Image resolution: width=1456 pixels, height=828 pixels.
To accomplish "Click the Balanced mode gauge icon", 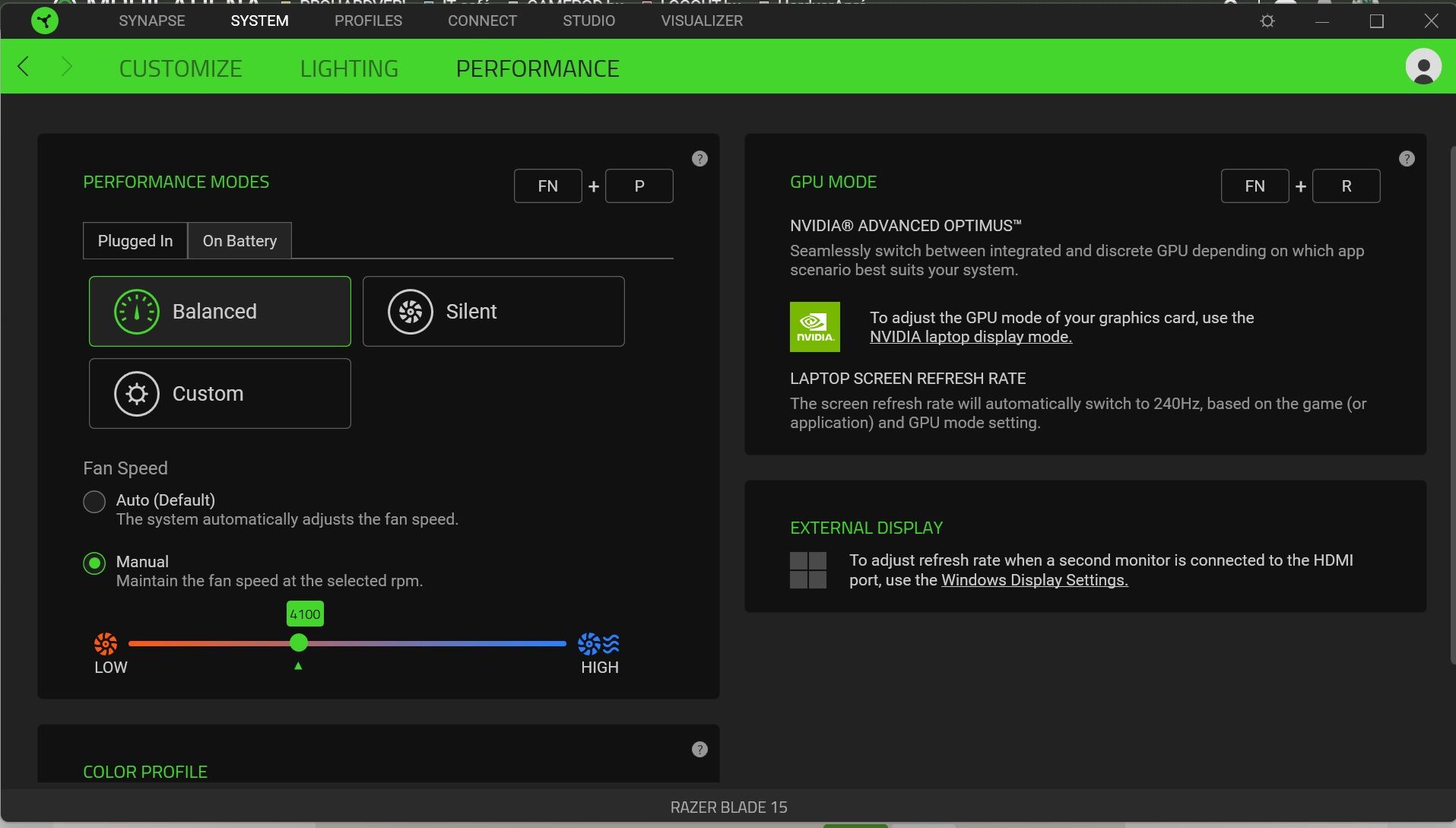I will (x=137, y=312).
